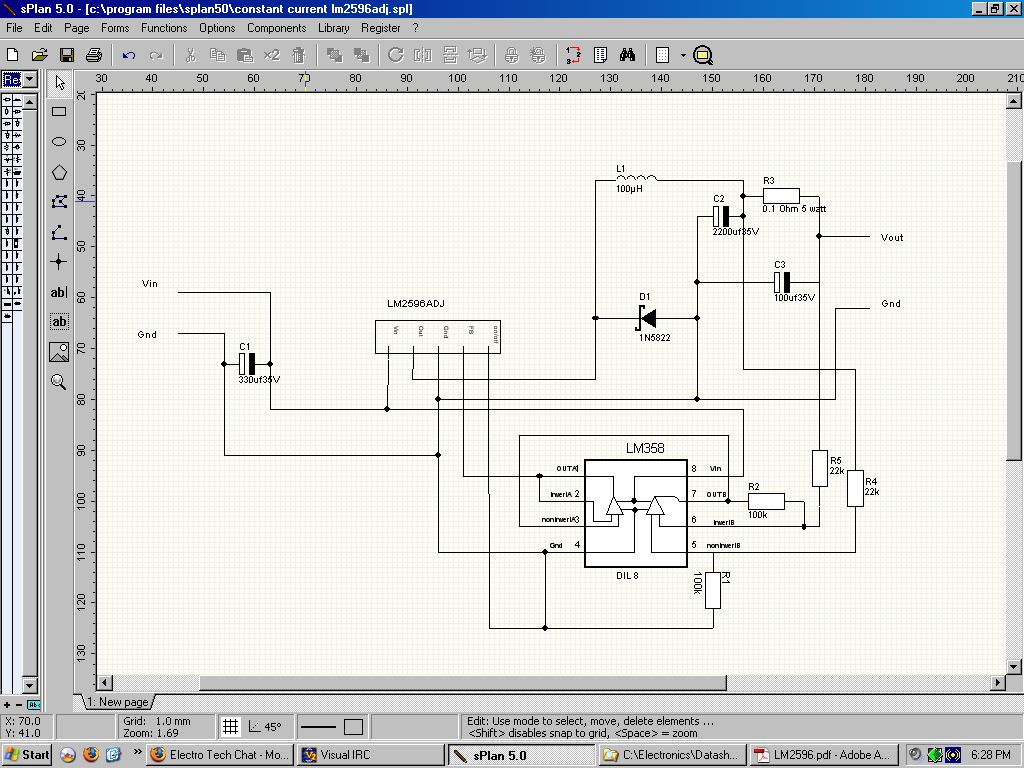Pick the text label tool

coord(59,292)
